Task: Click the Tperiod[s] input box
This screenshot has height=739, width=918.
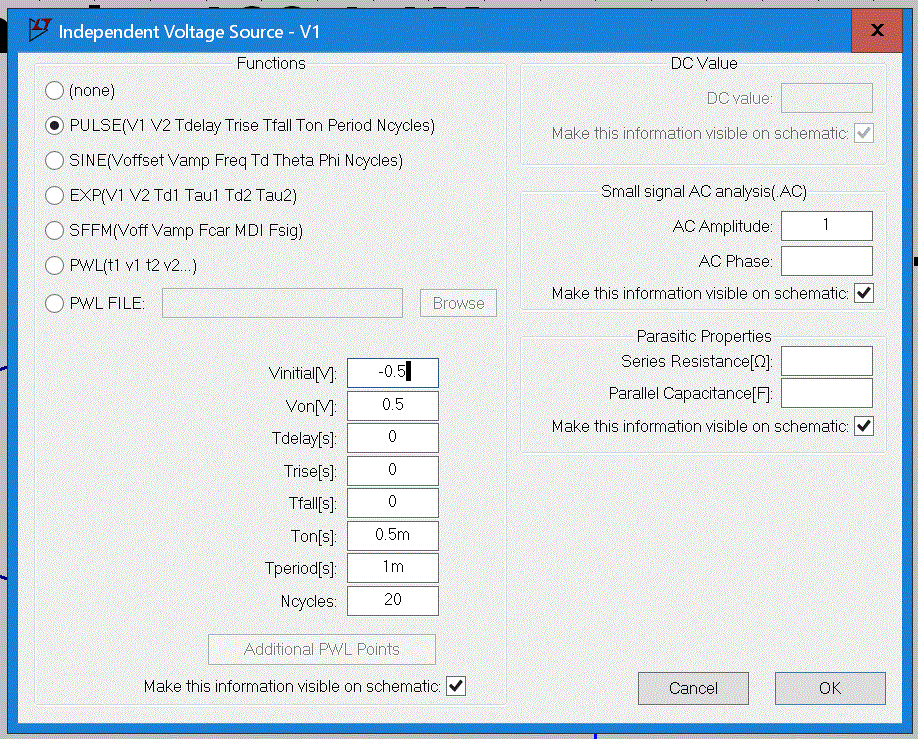Action: [392, 568]
